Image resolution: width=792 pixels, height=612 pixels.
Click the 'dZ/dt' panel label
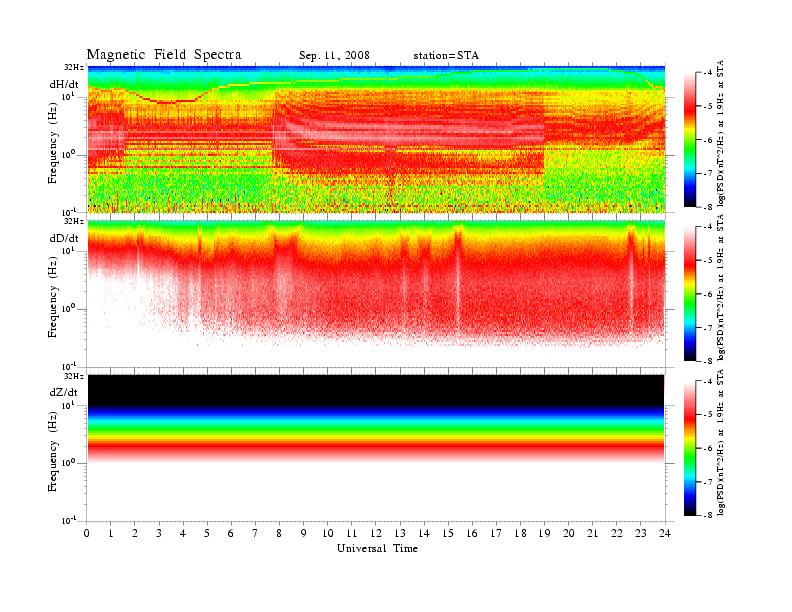64,392
